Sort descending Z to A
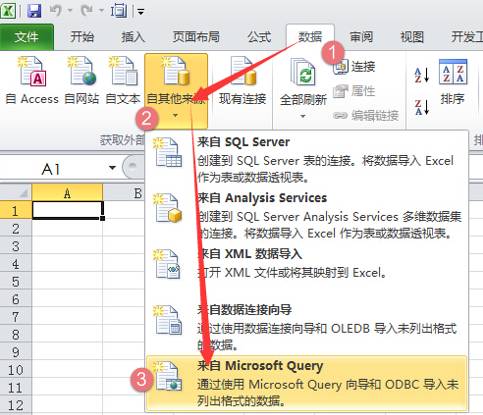Image resolution: width=483 pixels, height=415 pixels. point(422,107)
